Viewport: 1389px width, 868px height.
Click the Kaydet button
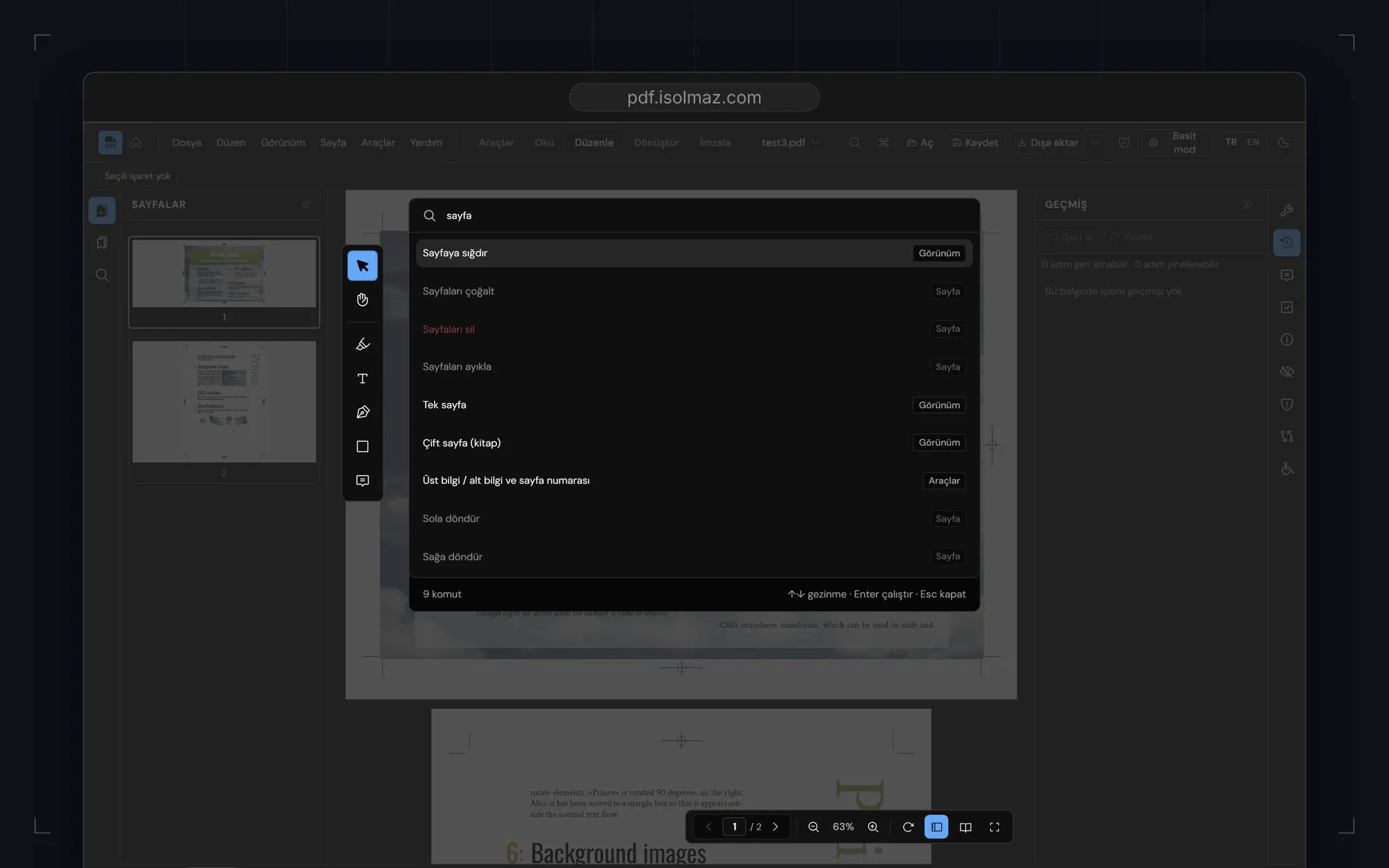click(x=975, y=142)
